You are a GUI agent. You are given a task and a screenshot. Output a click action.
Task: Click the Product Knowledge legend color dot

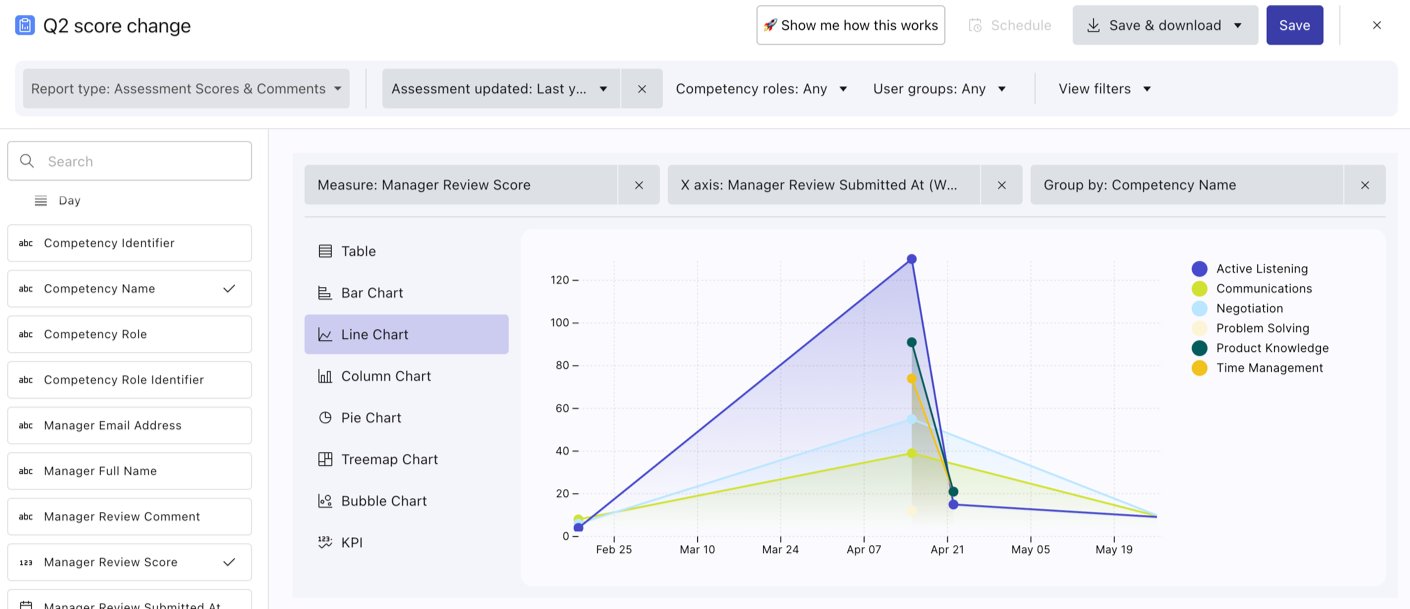1199,348
